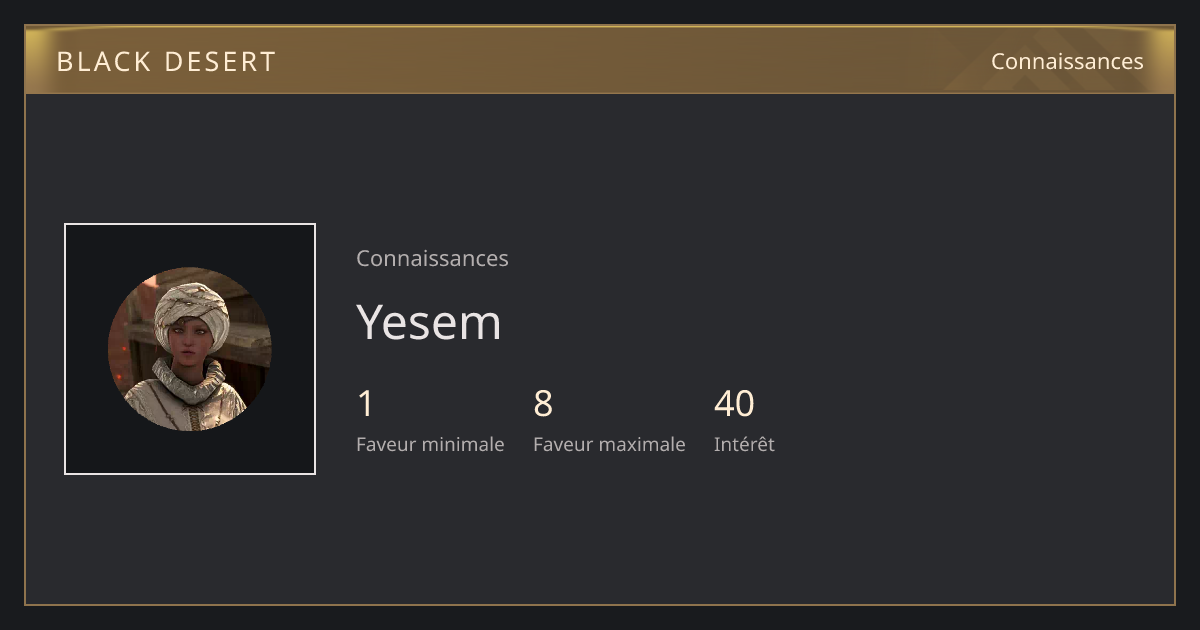Click the maximum favor value 8

[x=543, y=404]
